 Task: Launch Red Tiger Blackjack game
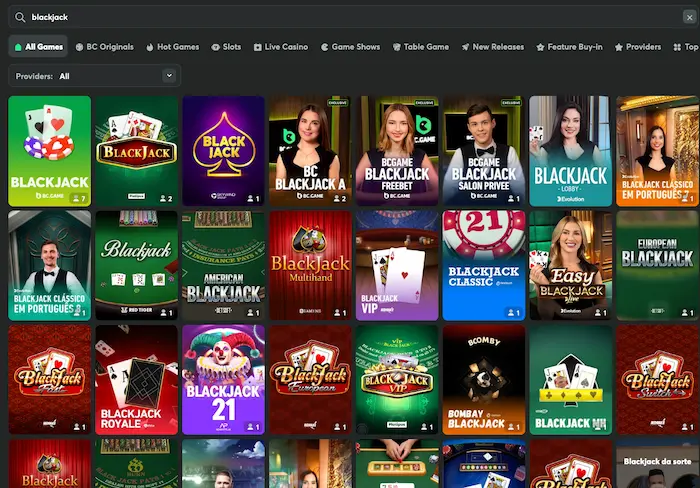click(x=137, y=266)
